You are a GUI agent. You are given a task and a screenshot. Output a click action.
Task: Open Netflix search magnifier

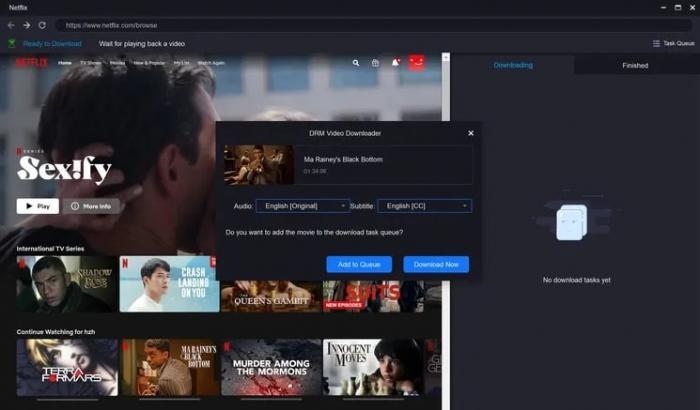coord(356,63)
